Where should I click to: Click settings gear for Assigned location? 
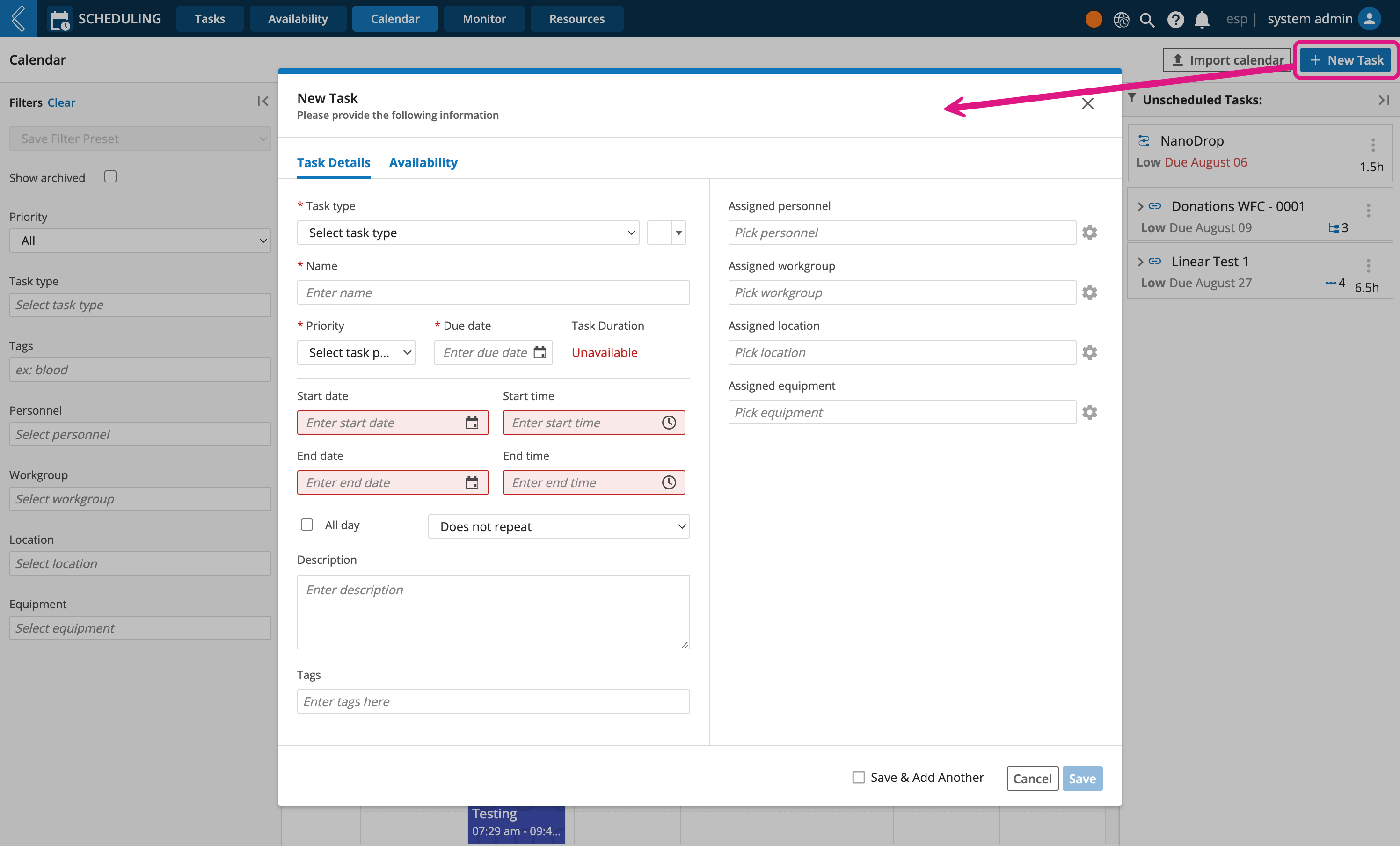1089,352
